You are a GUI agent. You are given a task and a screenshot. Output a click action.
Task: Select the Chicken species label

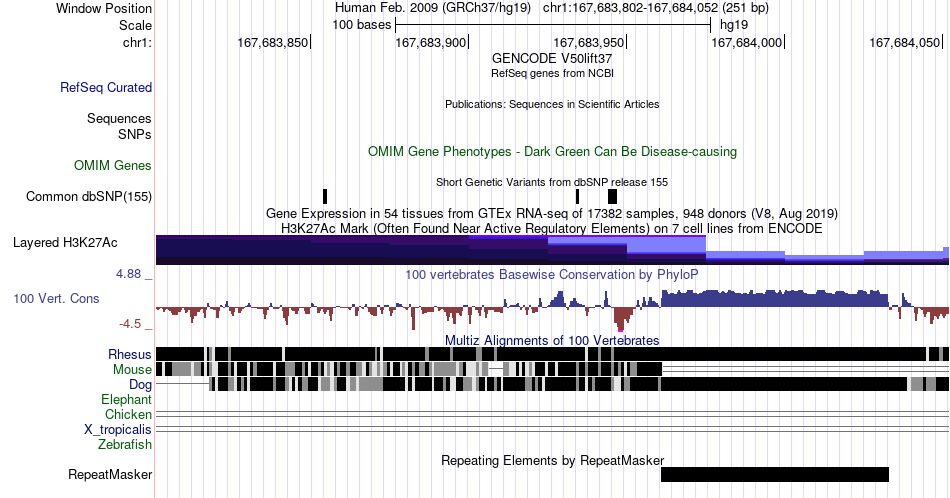[128, 414]
